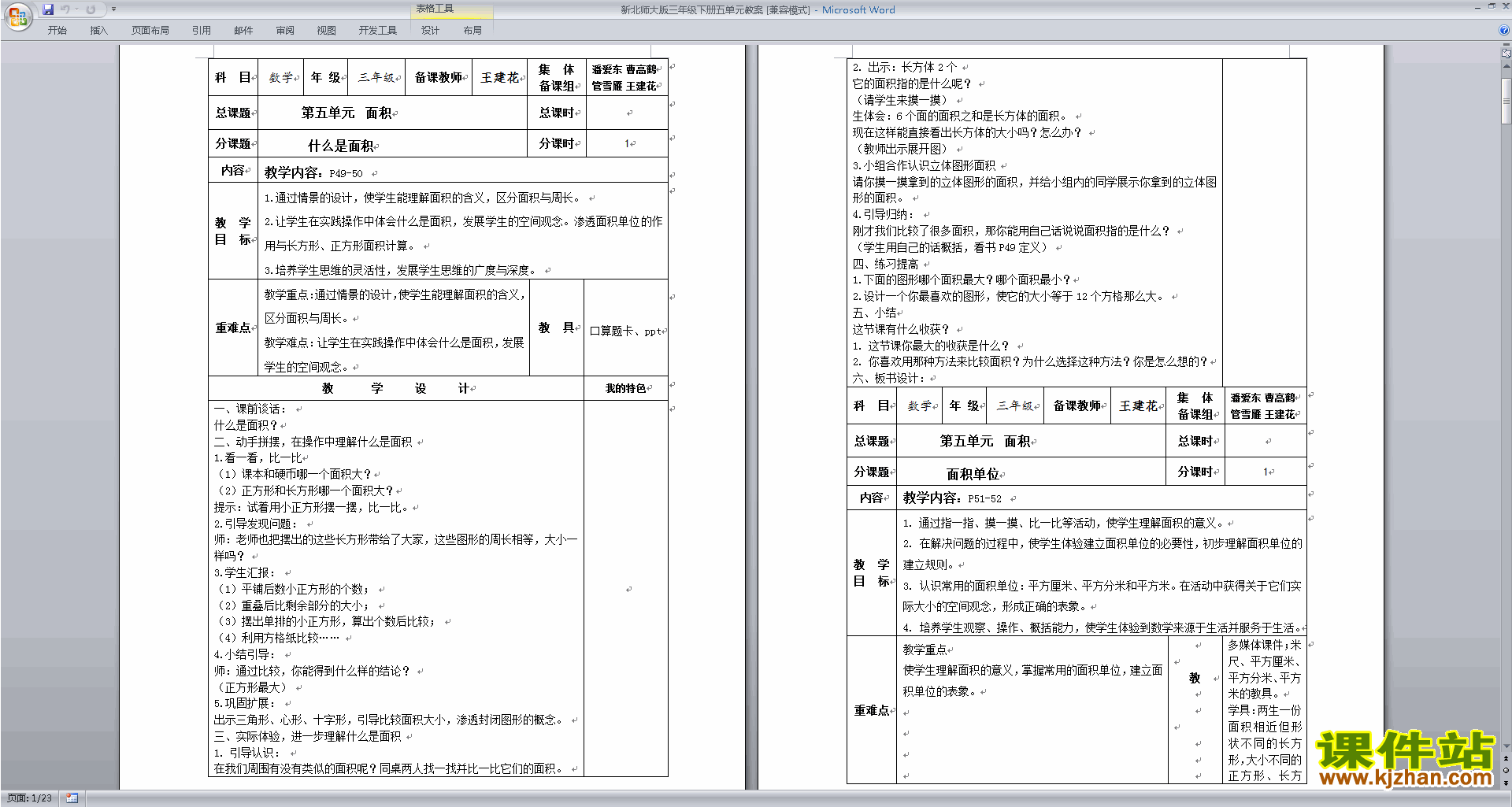Open the Office button menu
The height and width of the screenshot is (807, 1512).
[17, 17]
